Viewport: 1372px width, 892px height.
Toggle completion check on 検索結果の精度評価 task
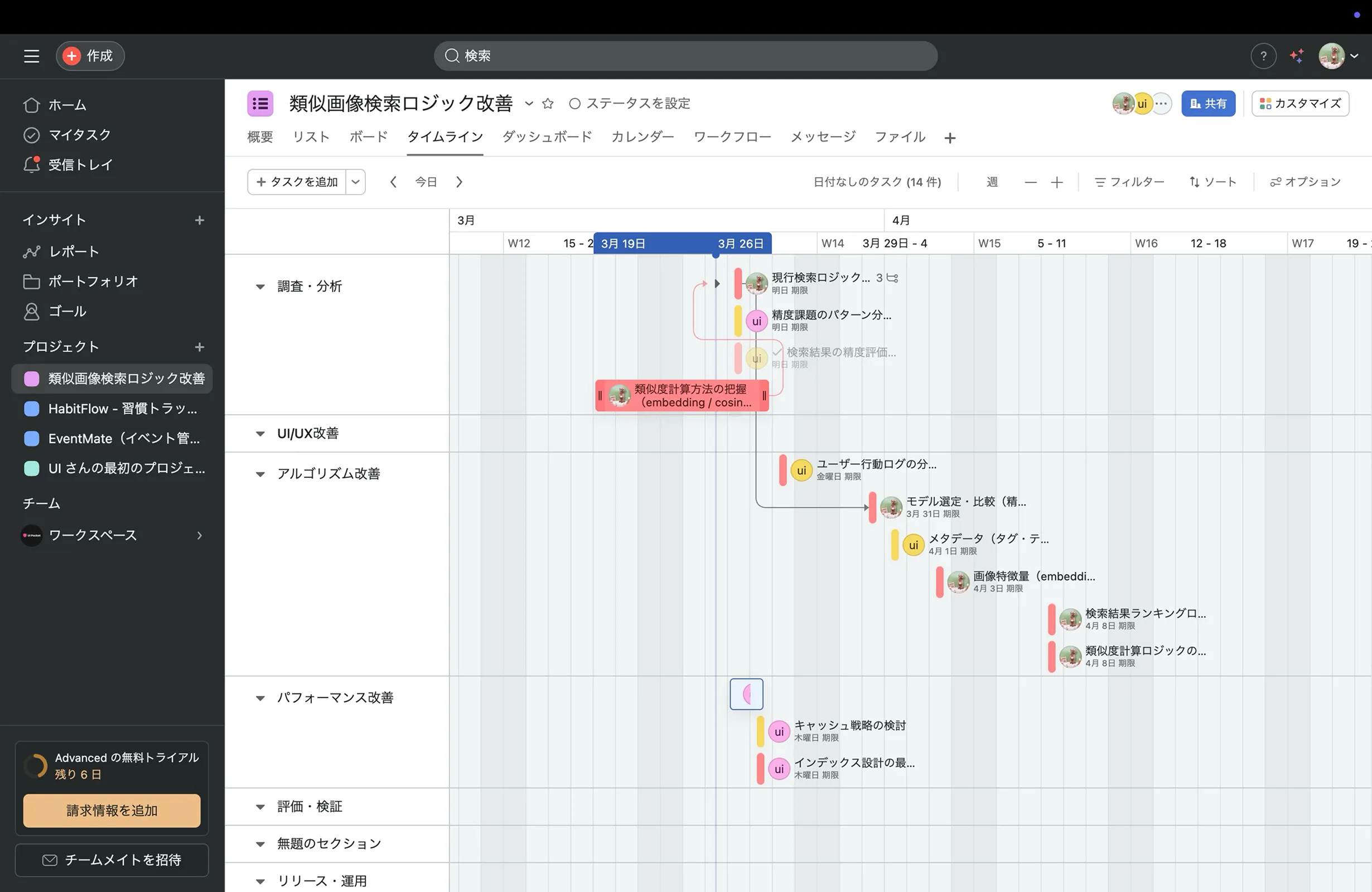[x=777, y=352]
